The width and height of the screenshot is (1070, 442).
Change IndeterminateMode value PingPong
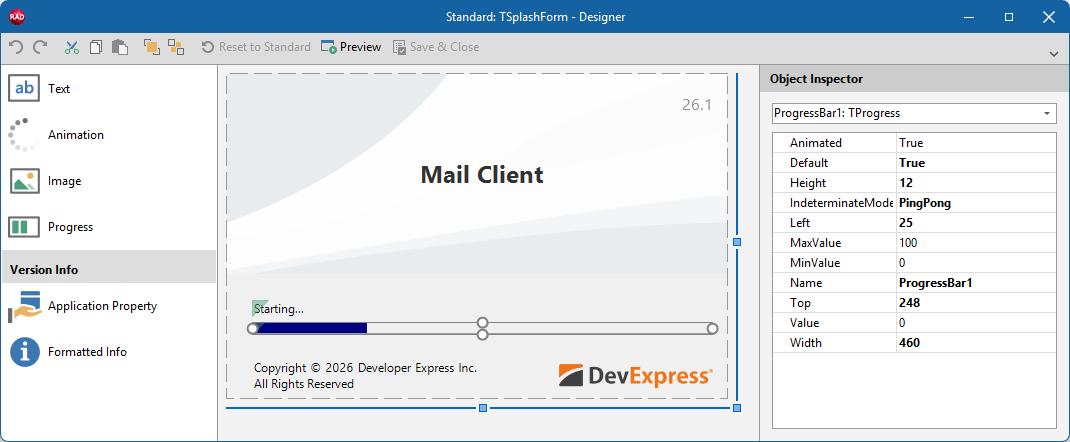[976, 203]
